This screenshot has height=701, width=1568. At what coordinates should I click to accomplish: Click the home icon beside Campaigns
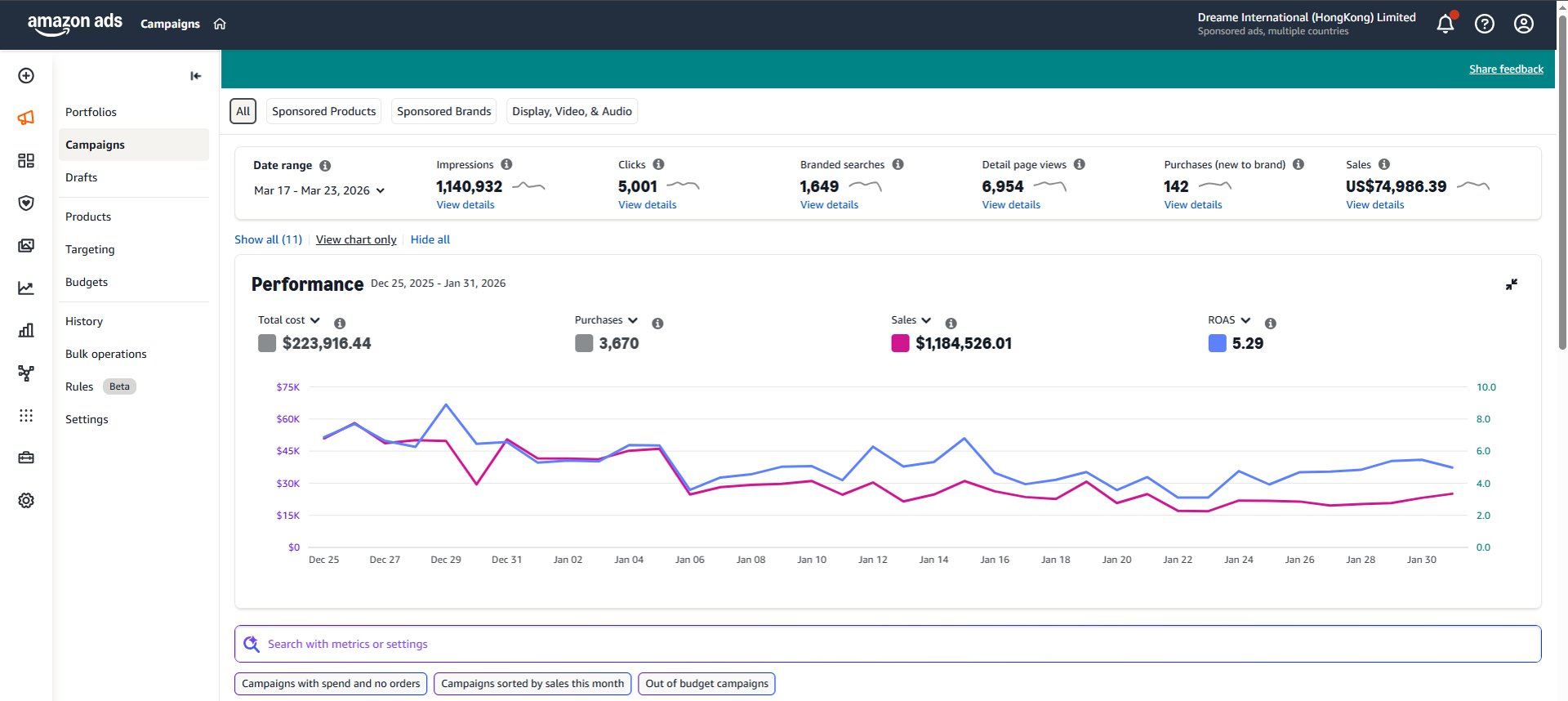click(x=220, y=24)
